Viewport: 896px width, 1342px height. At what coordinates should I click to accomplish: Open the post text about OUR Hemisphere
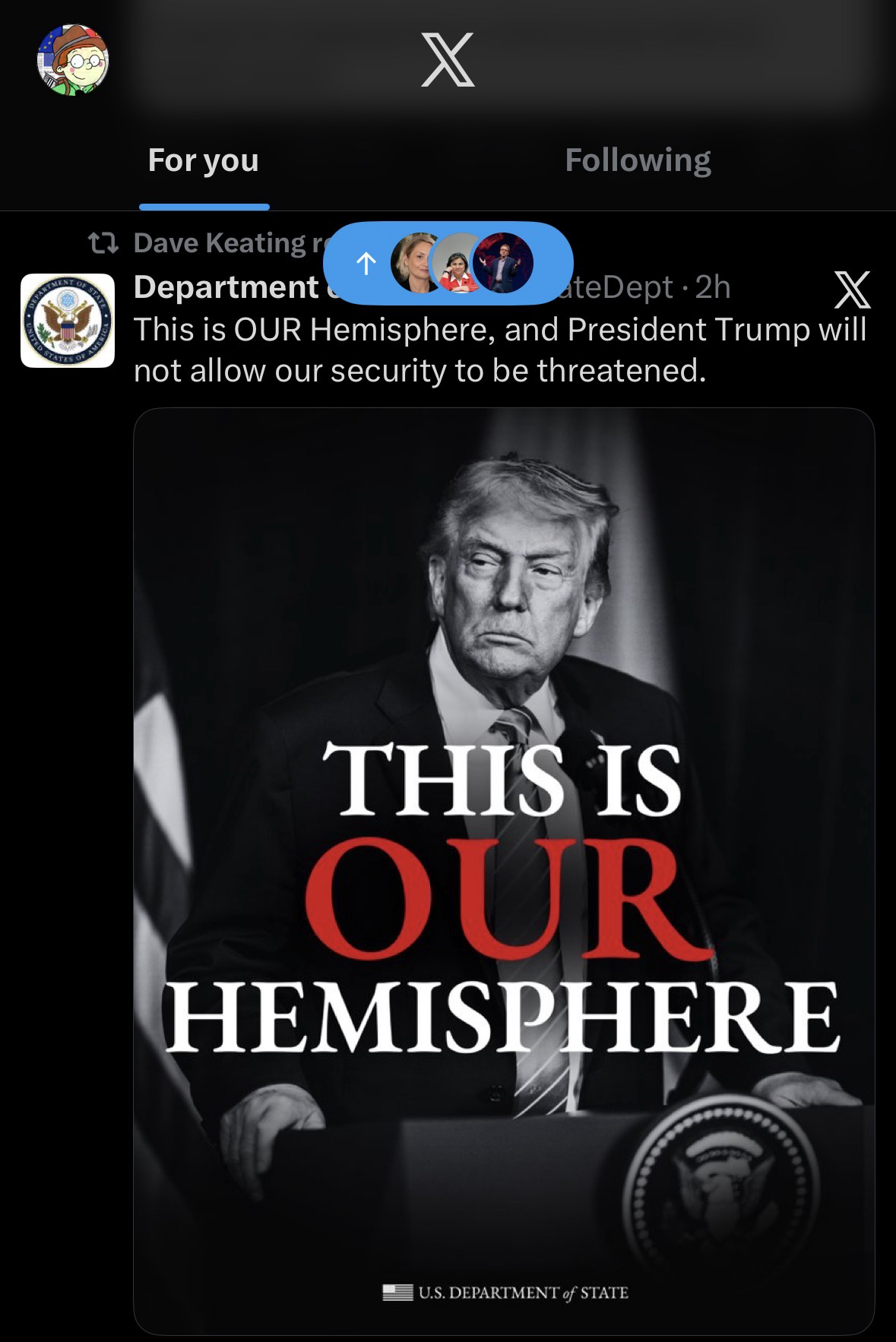pyautogui.click(x=500, y=350)
